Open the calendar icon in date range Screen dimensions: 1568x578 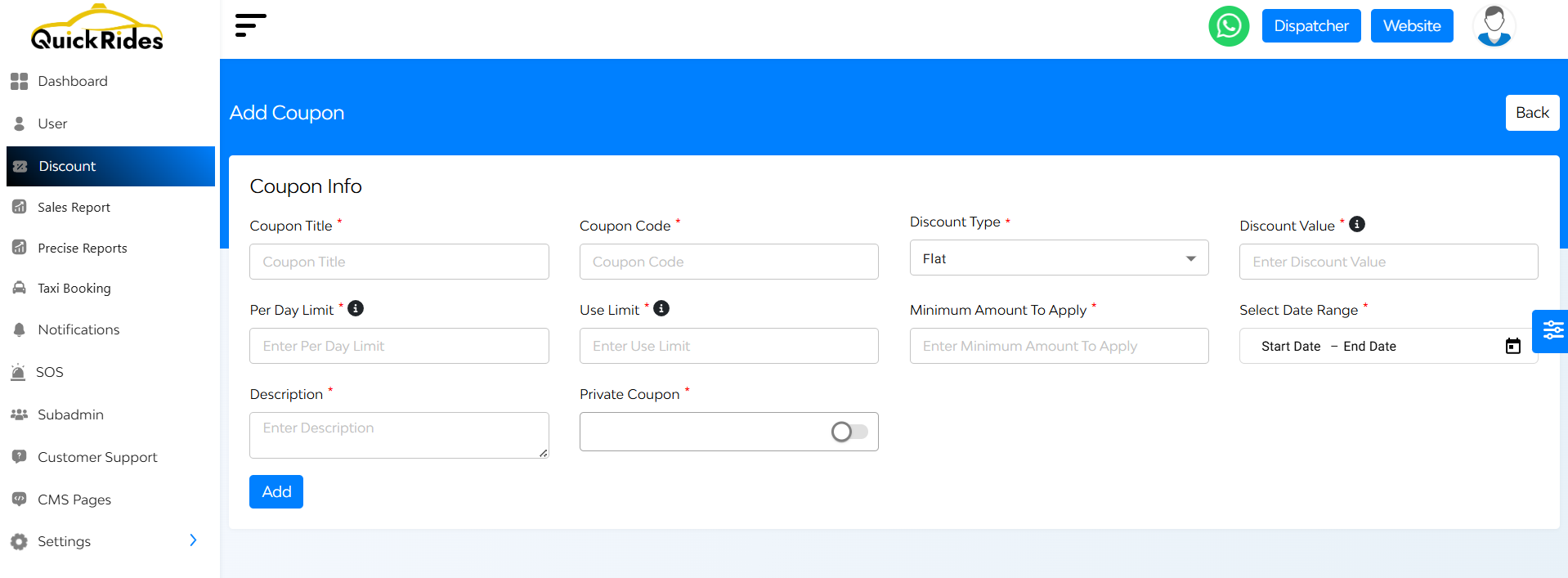pos(1512,346)
